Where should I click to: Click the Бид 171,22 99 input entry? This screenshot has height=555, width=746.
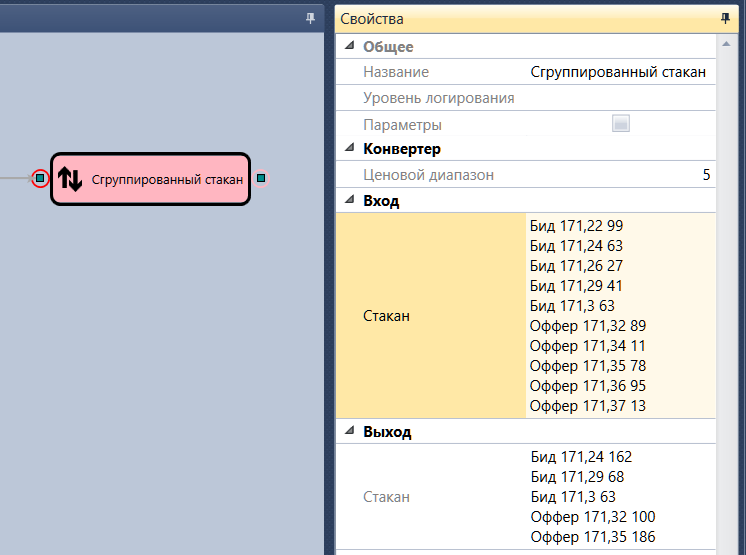pos(576,225)
